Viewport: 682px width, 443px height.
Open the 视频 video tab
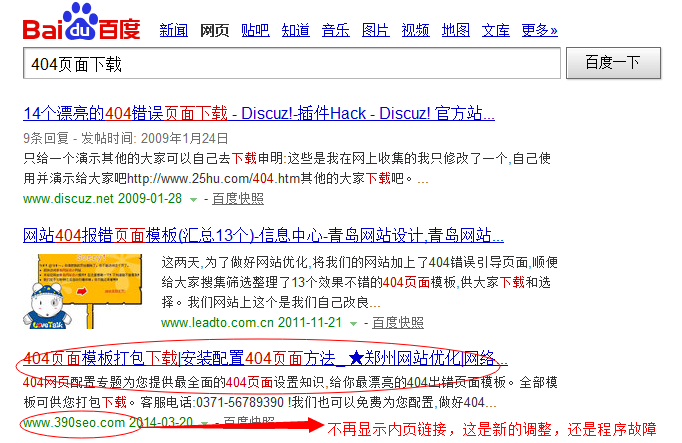tap(415, 30)
